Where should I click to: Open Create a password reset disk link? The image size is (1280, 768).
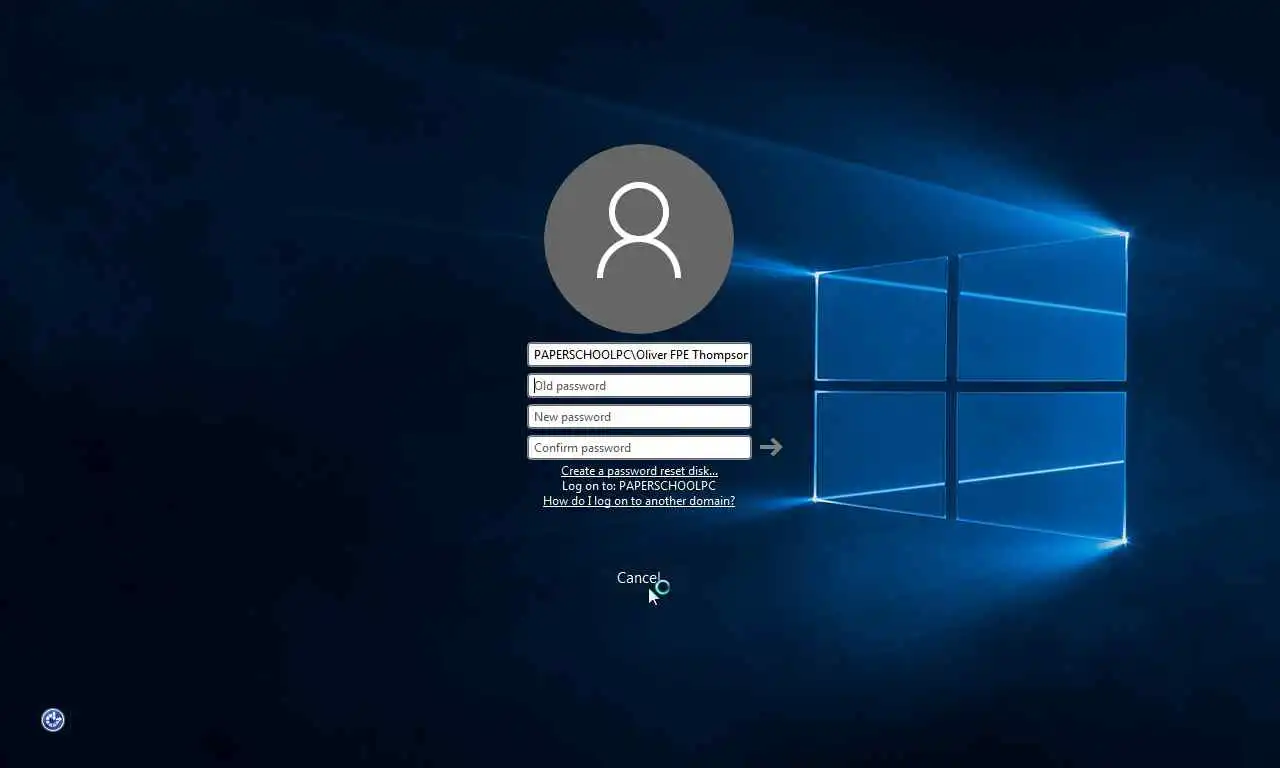coord(639,471)
